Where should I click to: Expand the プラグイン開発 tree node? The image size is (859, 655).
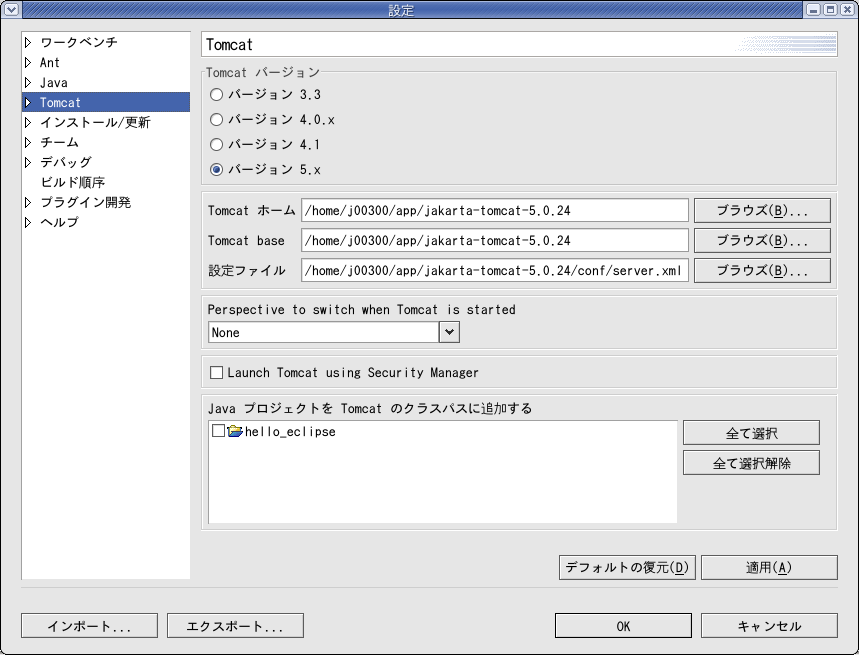click(28, 202)
